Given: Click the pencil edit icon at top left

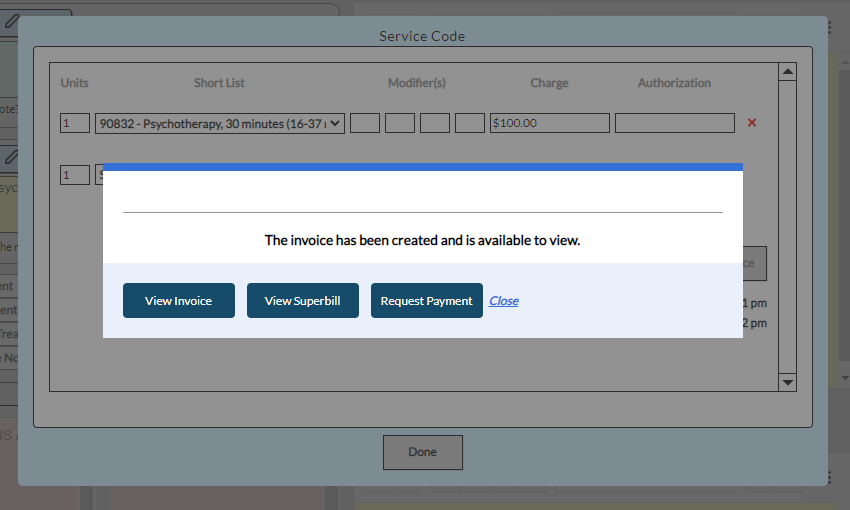Looking at the screenshot, I should pos(12,20).
